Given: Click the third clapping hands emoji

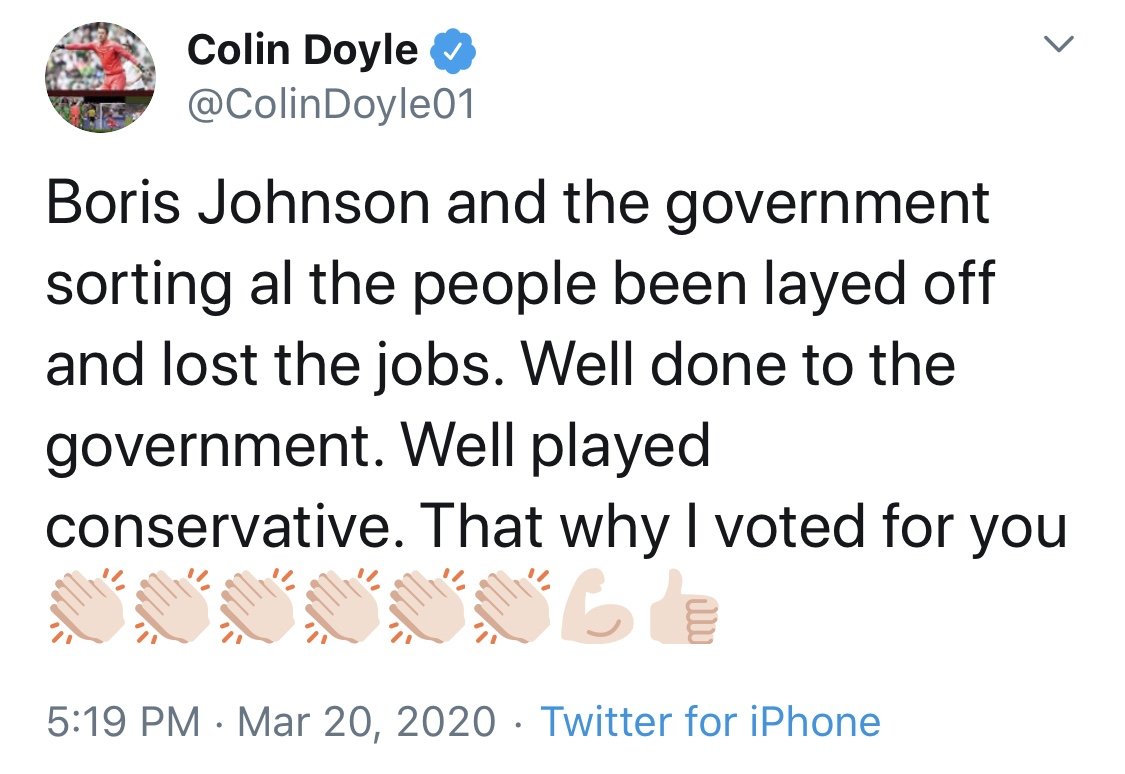Looking at the screenshot, I should [257, 607].
